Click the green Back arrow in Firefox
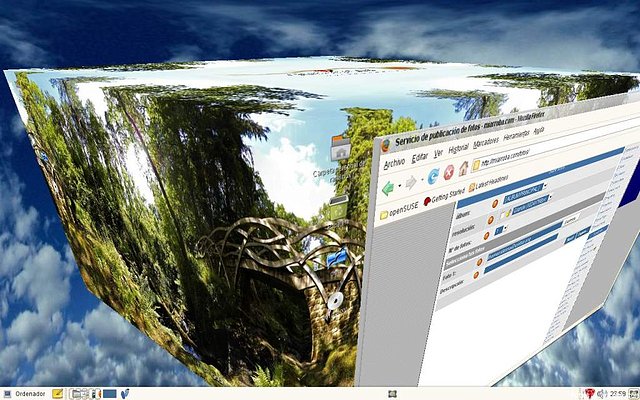This screenshot has width=640, height=400. point(387,188)
